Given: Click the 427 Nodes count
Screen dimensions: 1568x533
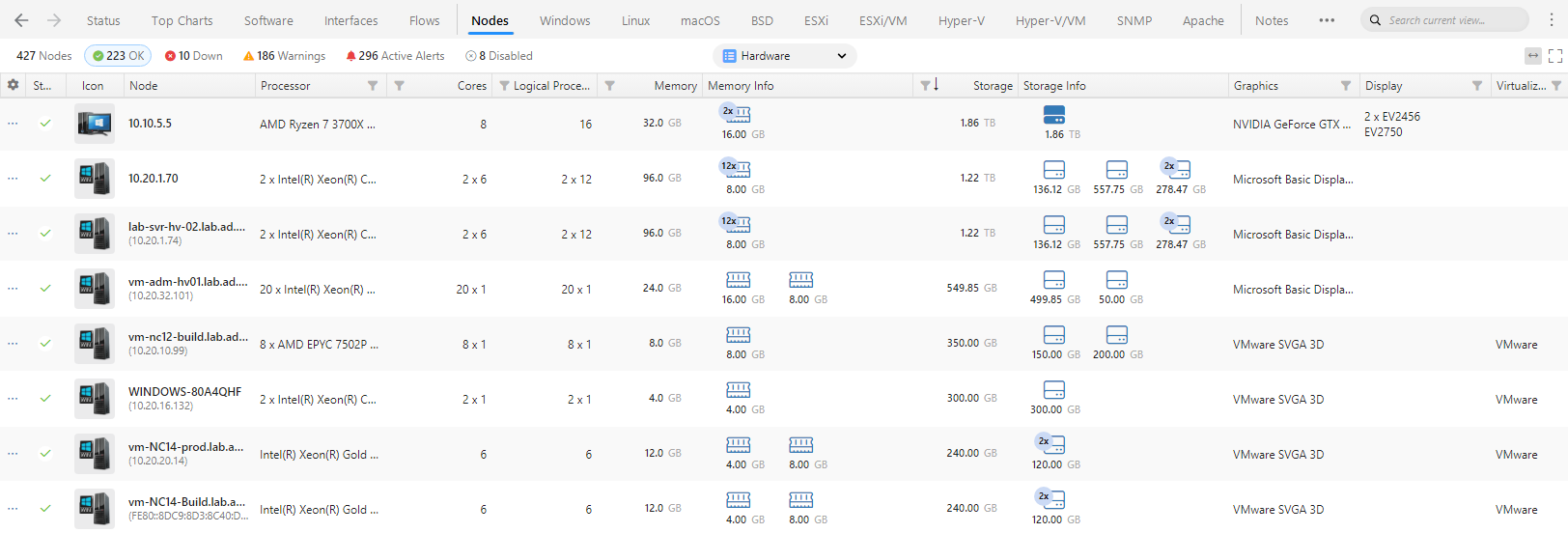Looking at the screenshot, I should [44, 56].
